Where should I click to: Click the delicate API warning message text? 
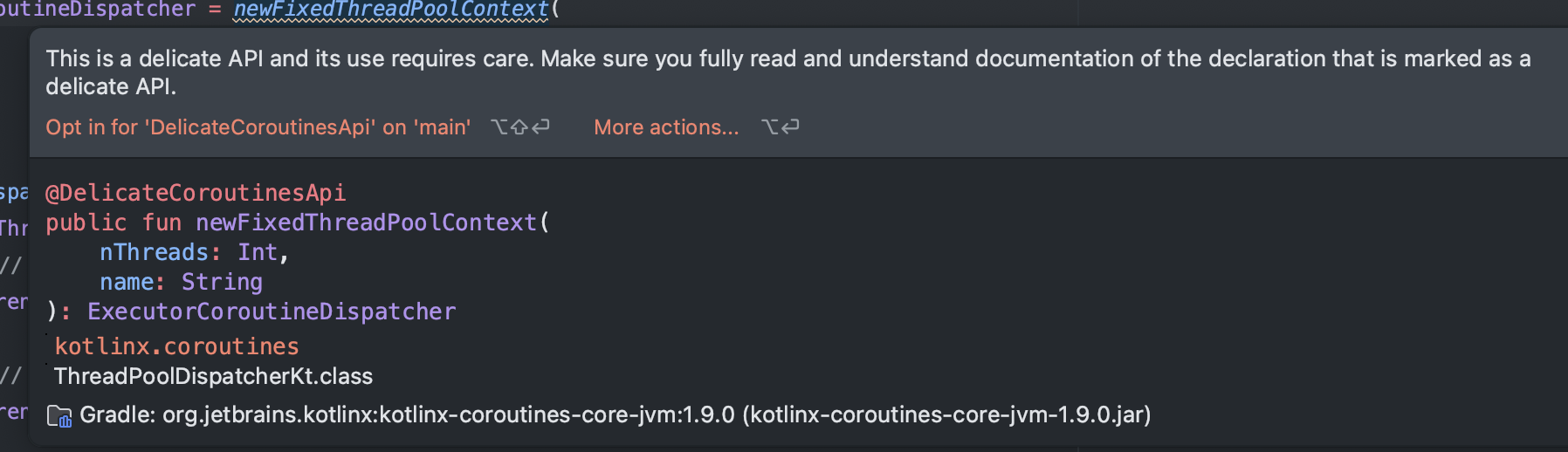tap(788, 72)
